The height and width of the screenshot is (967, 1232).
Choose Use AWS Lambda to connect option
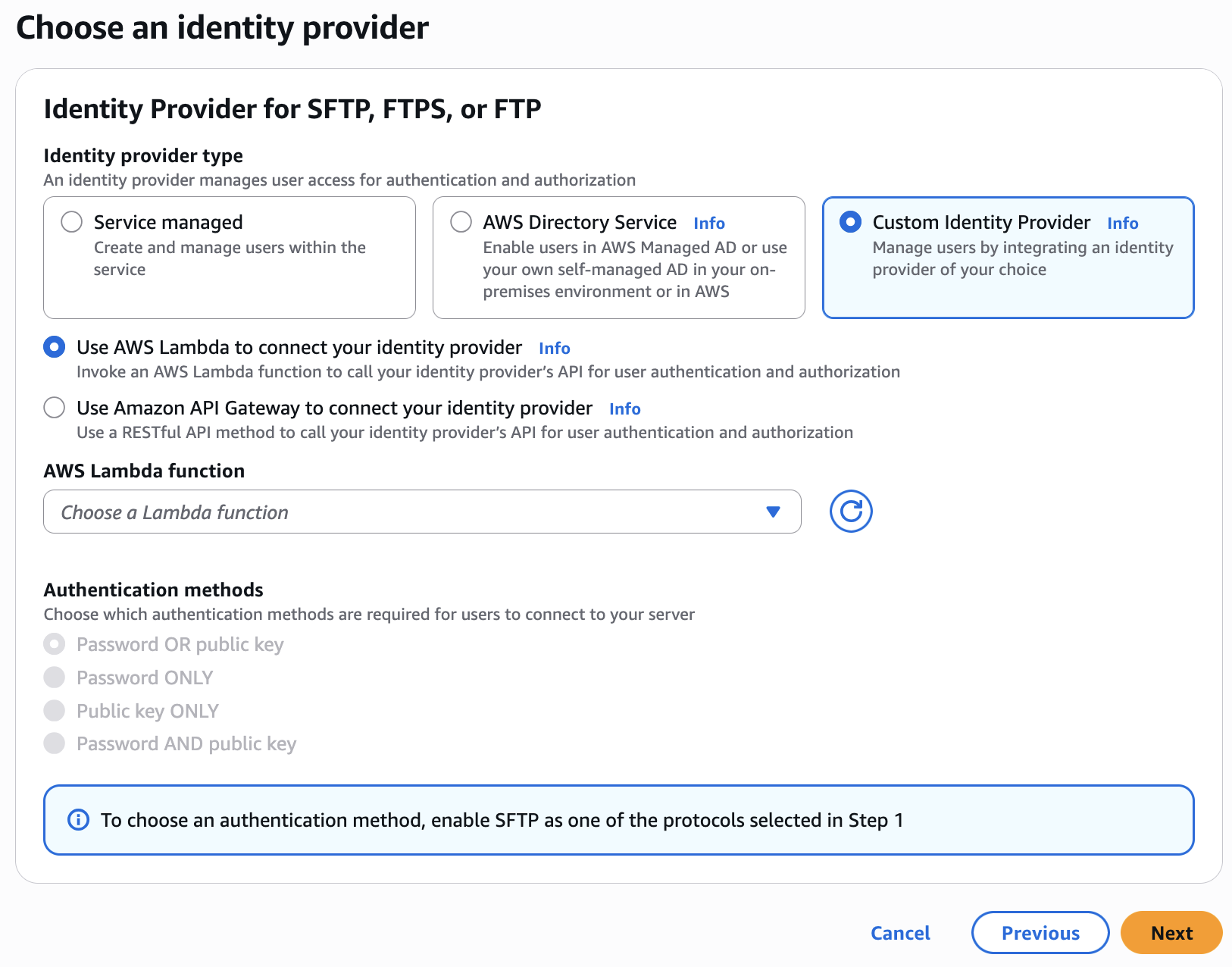(55, 347)
